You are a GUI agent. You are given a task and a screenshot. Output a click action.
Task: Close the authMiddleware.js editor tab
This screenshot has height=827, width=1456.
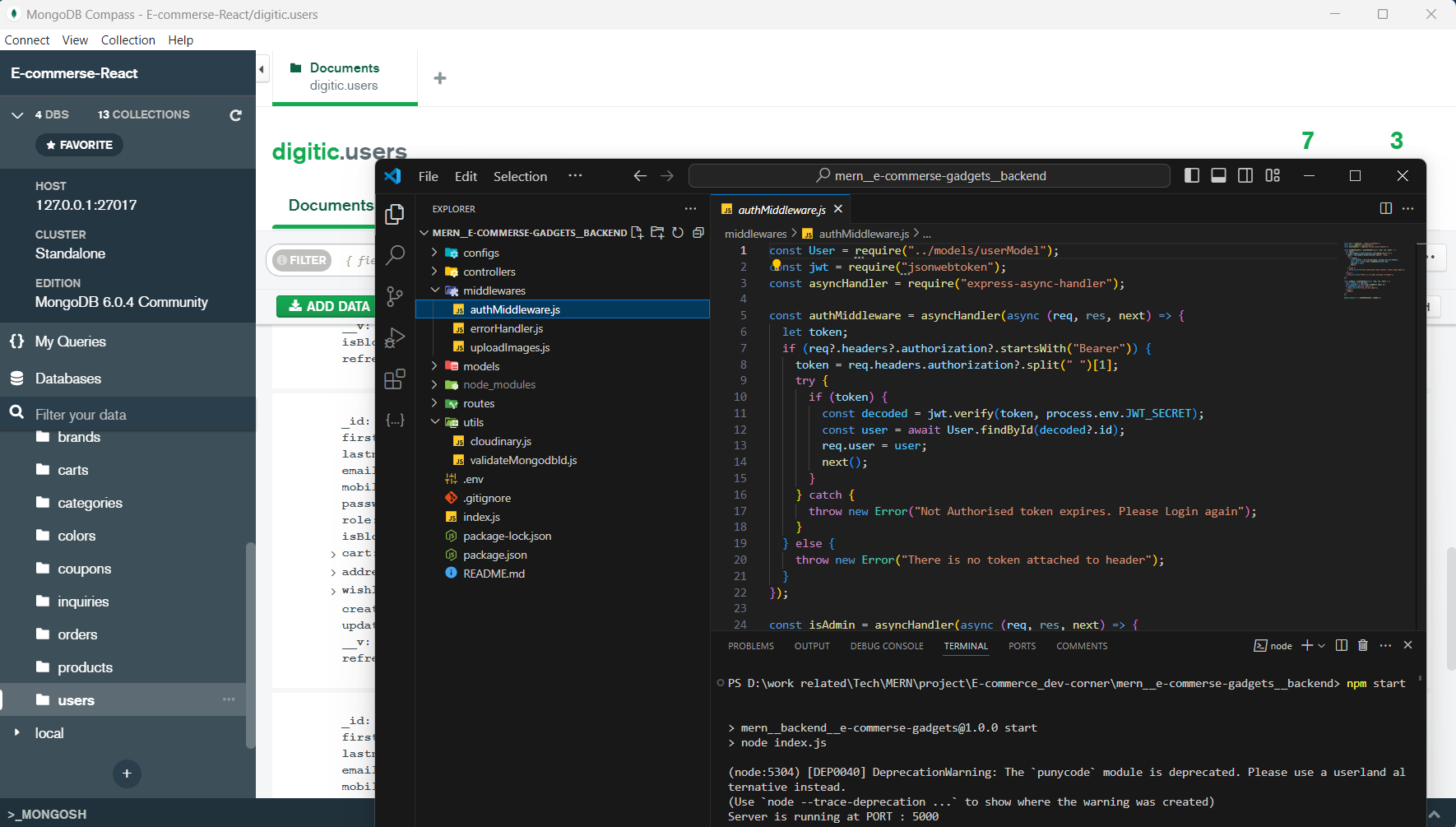(x=838, y=209)
